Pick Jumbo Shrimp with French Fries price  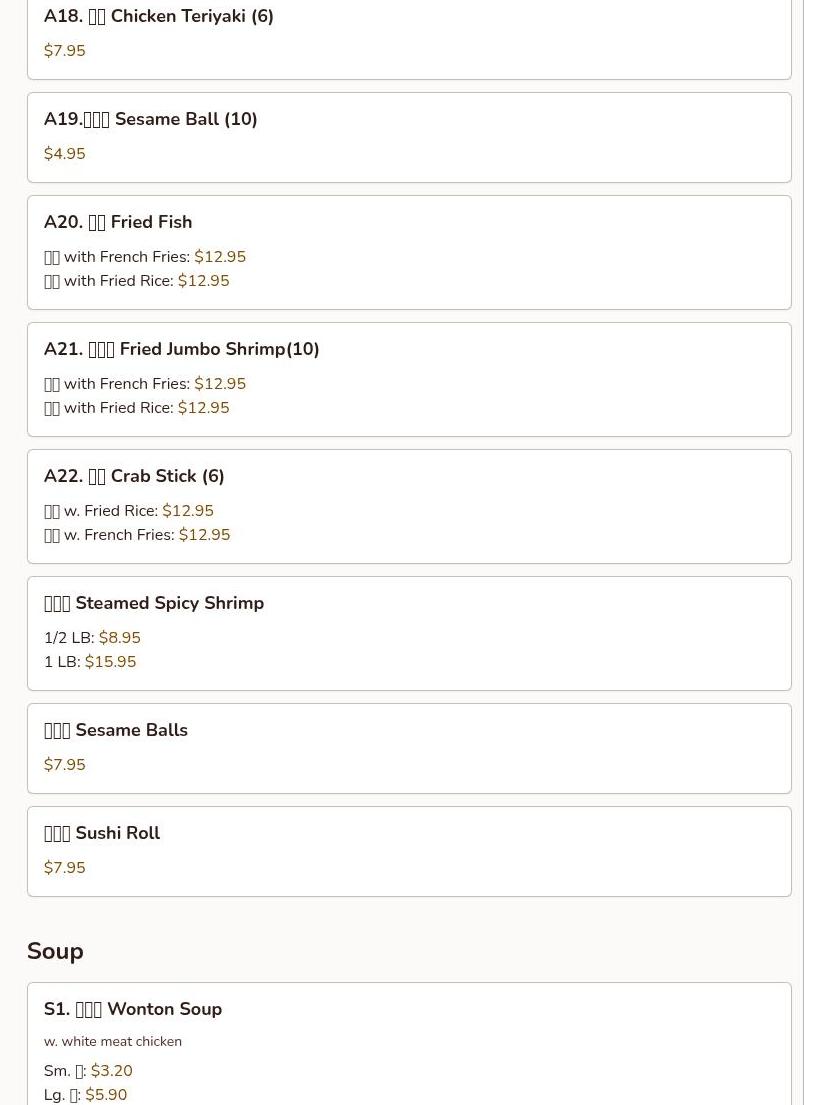click(220, 383)
